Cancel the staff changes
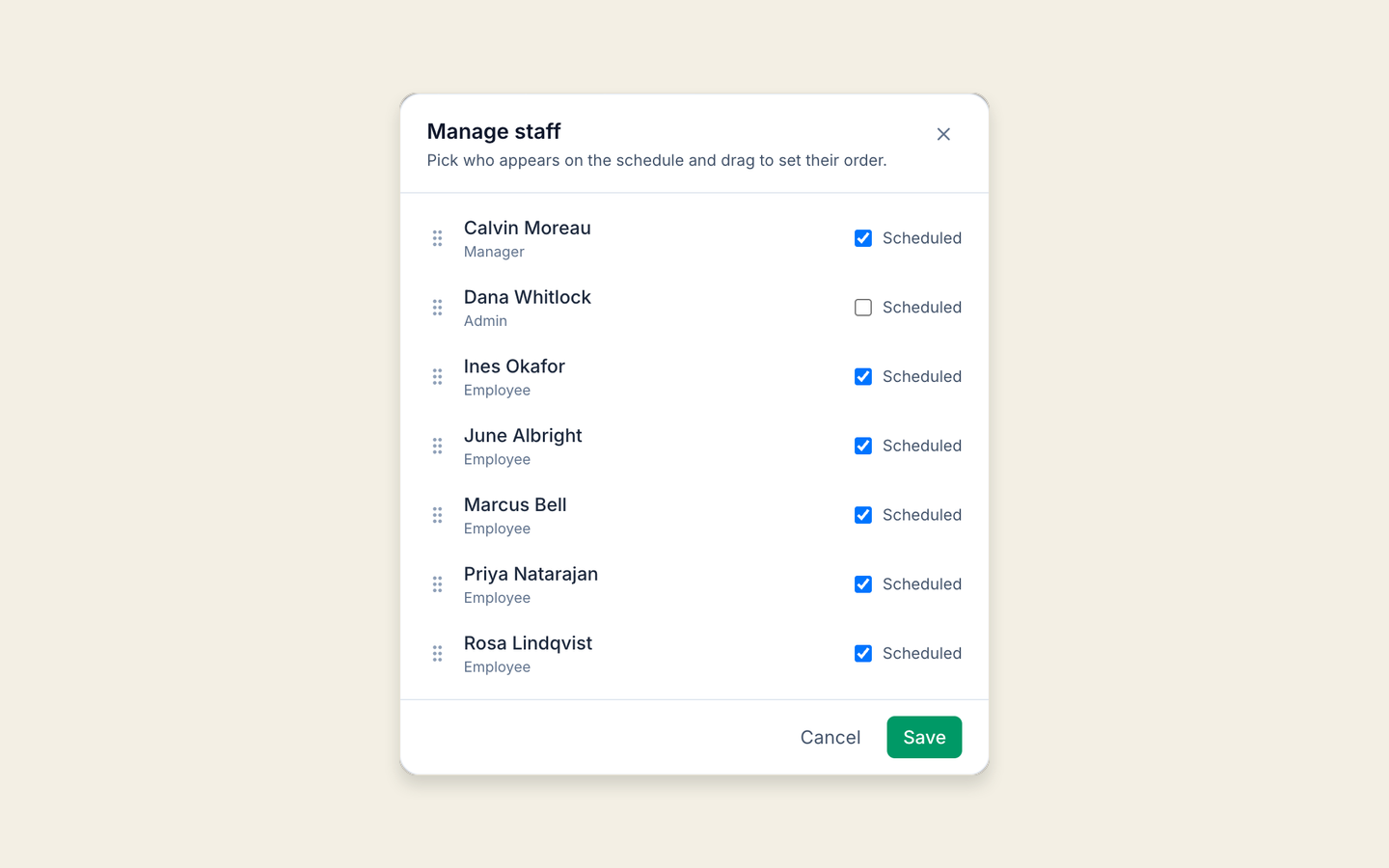 [x=831, y=737]
